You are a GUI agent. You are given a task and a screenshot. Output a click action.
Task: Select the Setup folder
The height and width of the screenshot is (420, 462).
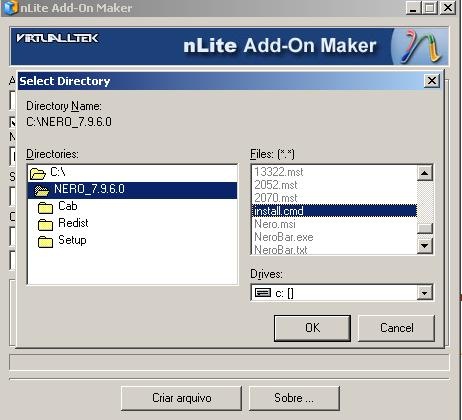(x=72, y=240)
